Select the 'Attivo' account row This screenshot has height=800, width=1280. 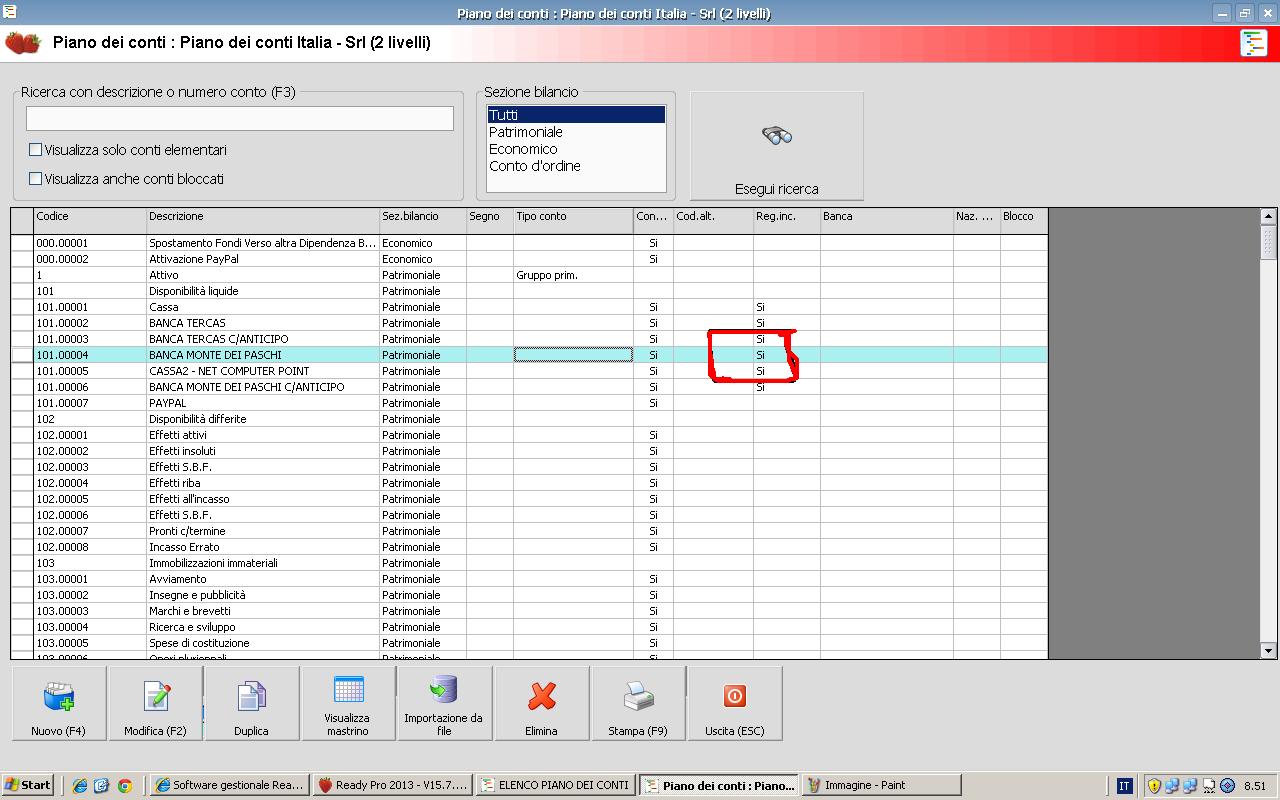coord(530,275)
